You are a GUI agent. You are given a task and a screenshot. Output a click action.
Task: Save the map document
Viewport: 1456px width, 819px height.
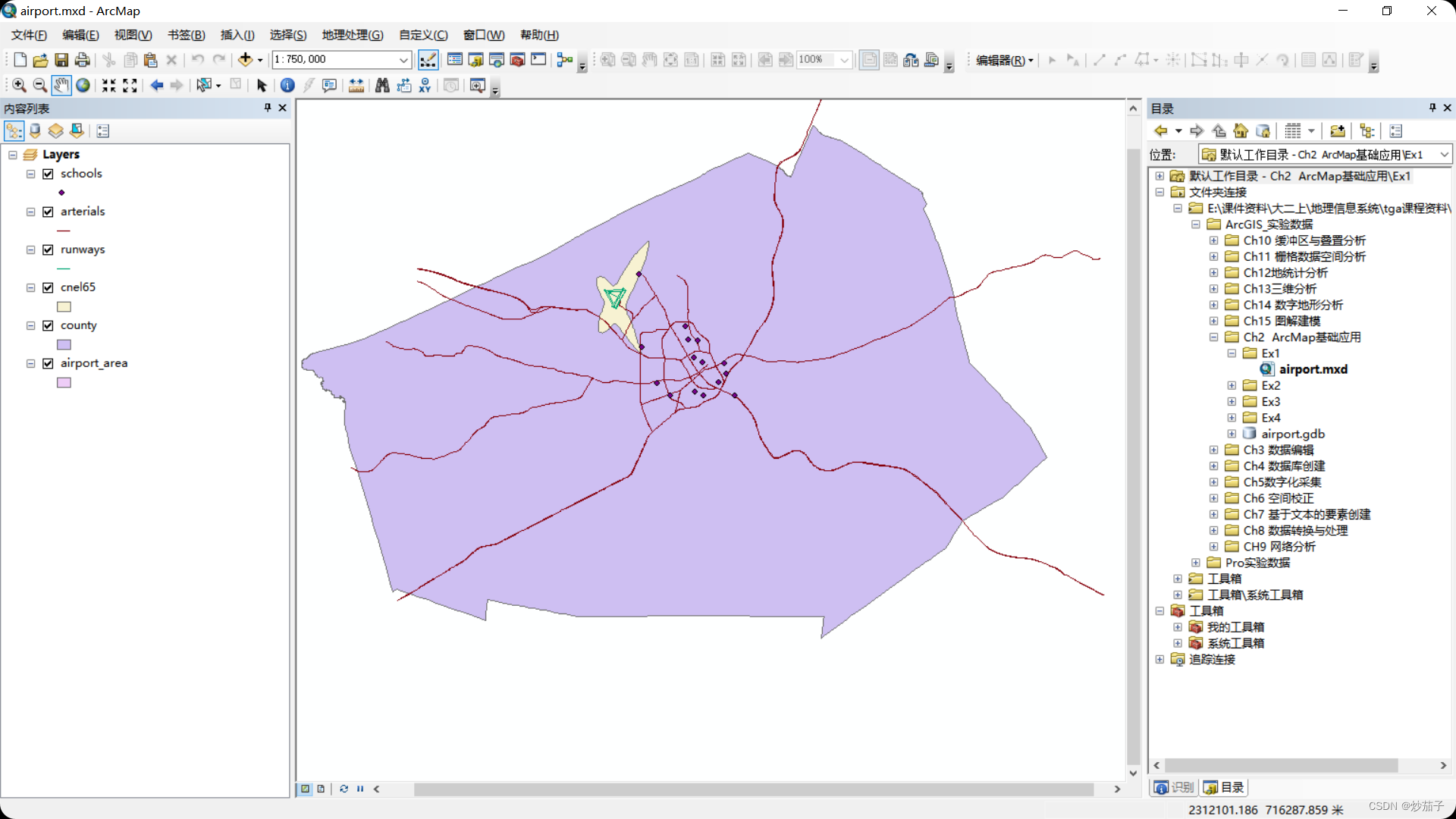pos(61,60)
